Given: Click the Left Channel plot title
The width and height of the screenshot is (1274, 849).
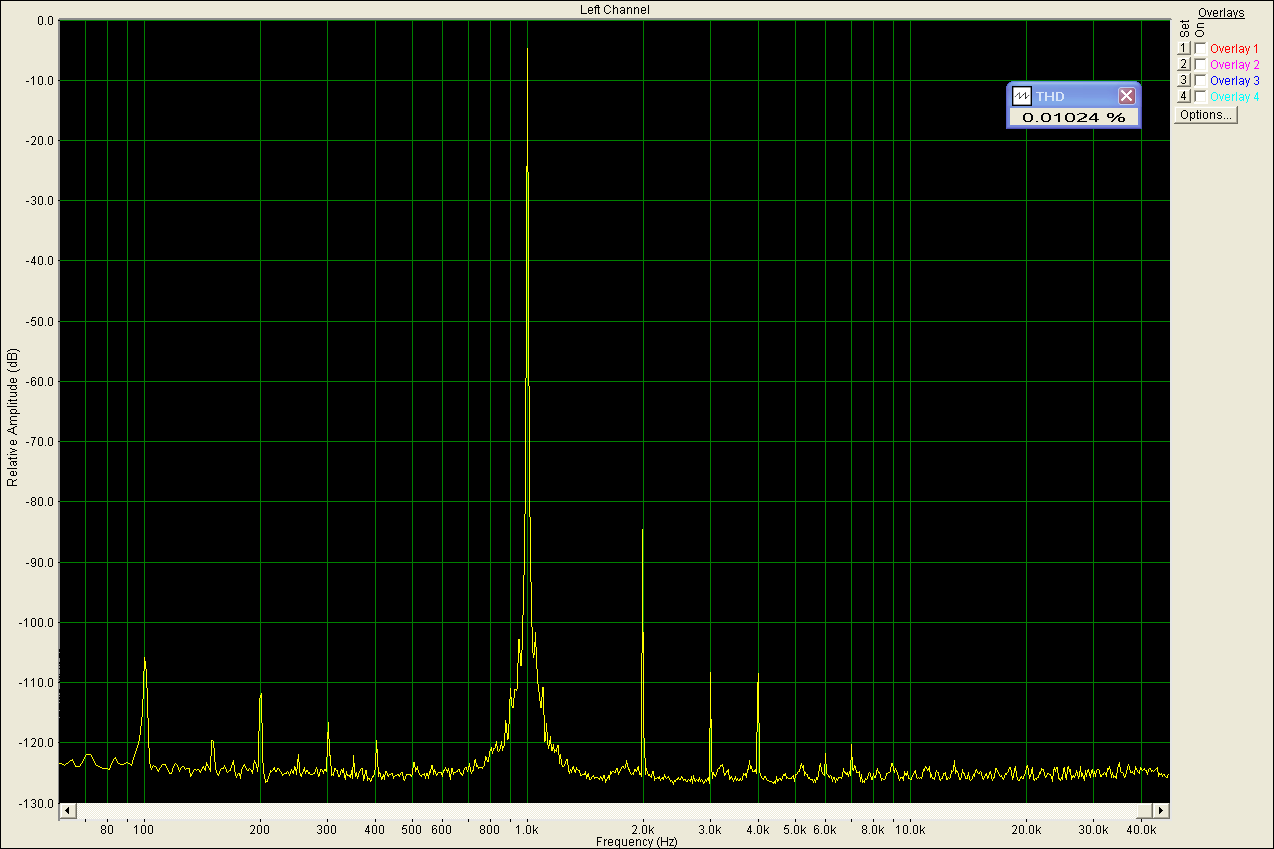Looking at the screenshot, I should click(615, 10).
